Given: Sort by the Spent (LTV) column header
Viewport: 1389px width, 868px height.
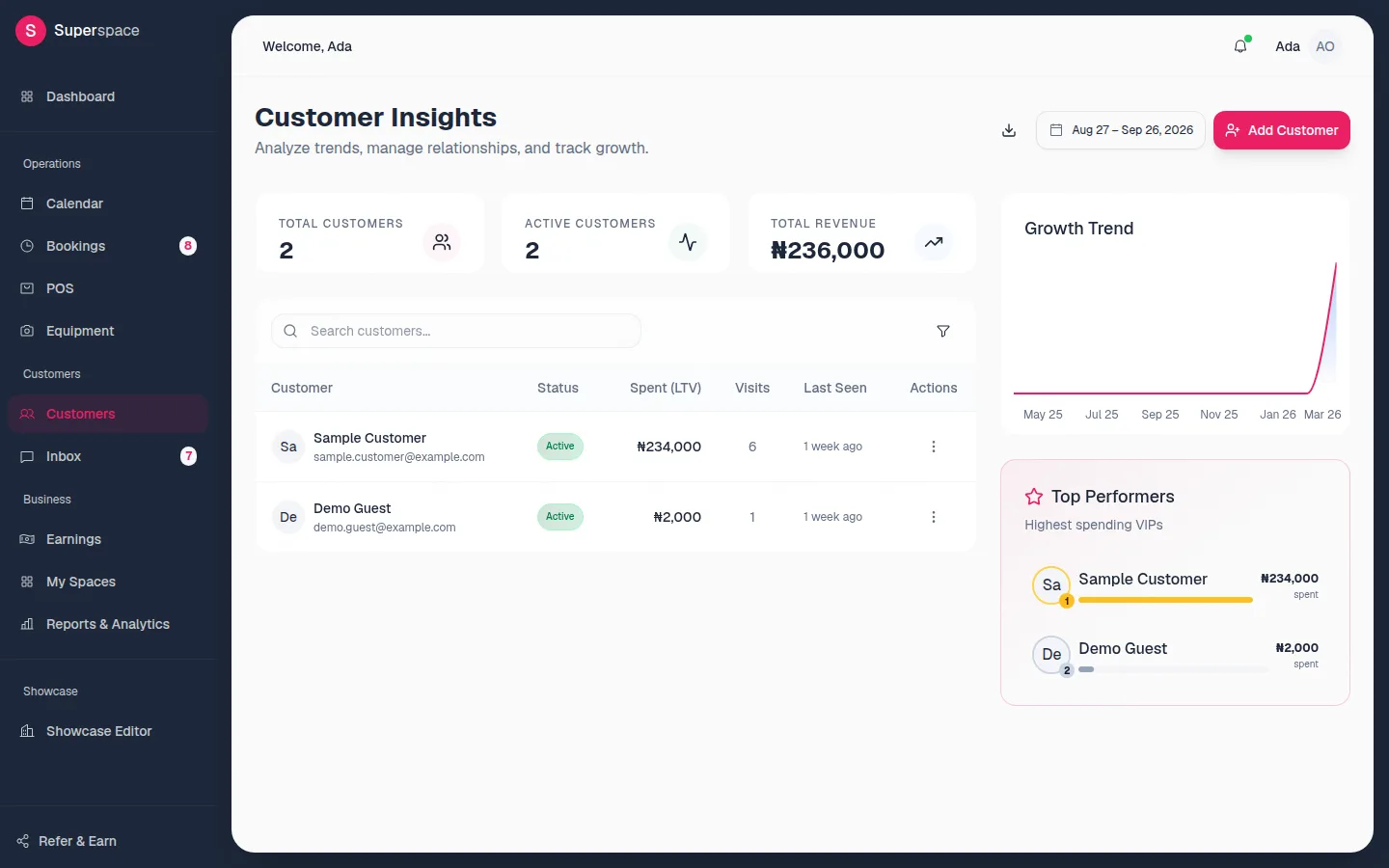Looking at the screenshot, I should [666, 388].
